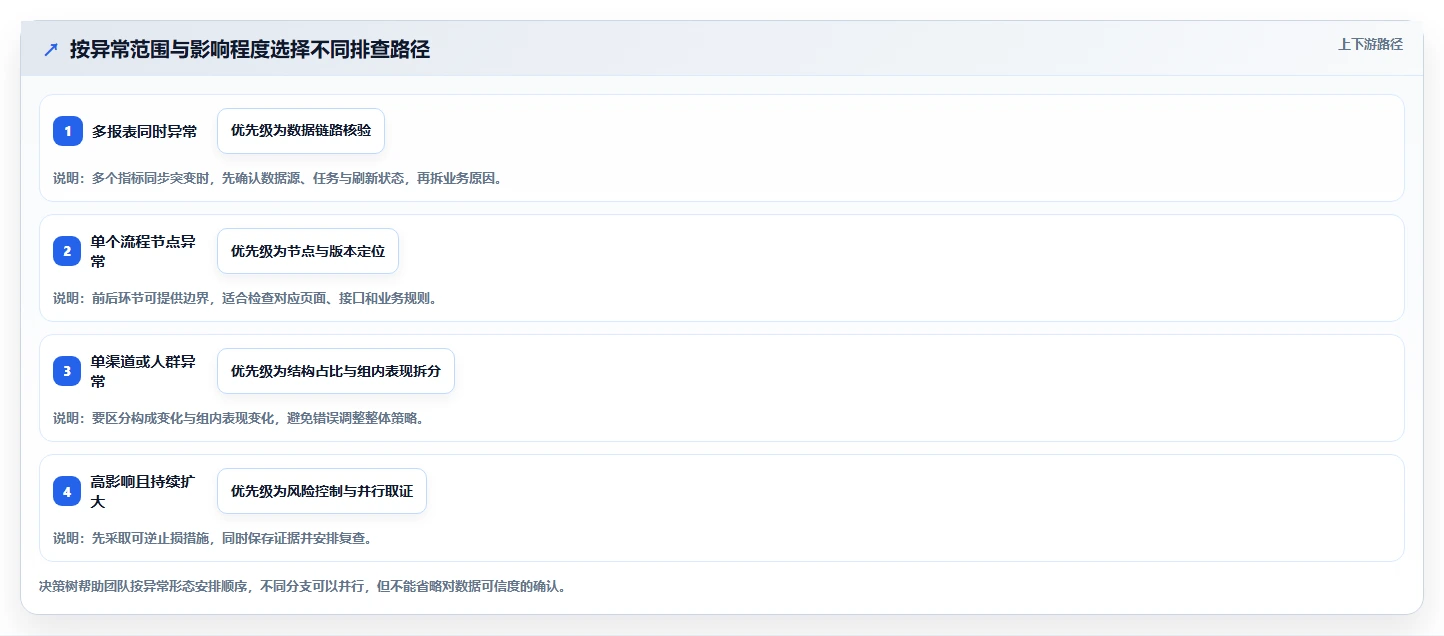Click the 优先级为节点与版本定位 button

point(308,251)
